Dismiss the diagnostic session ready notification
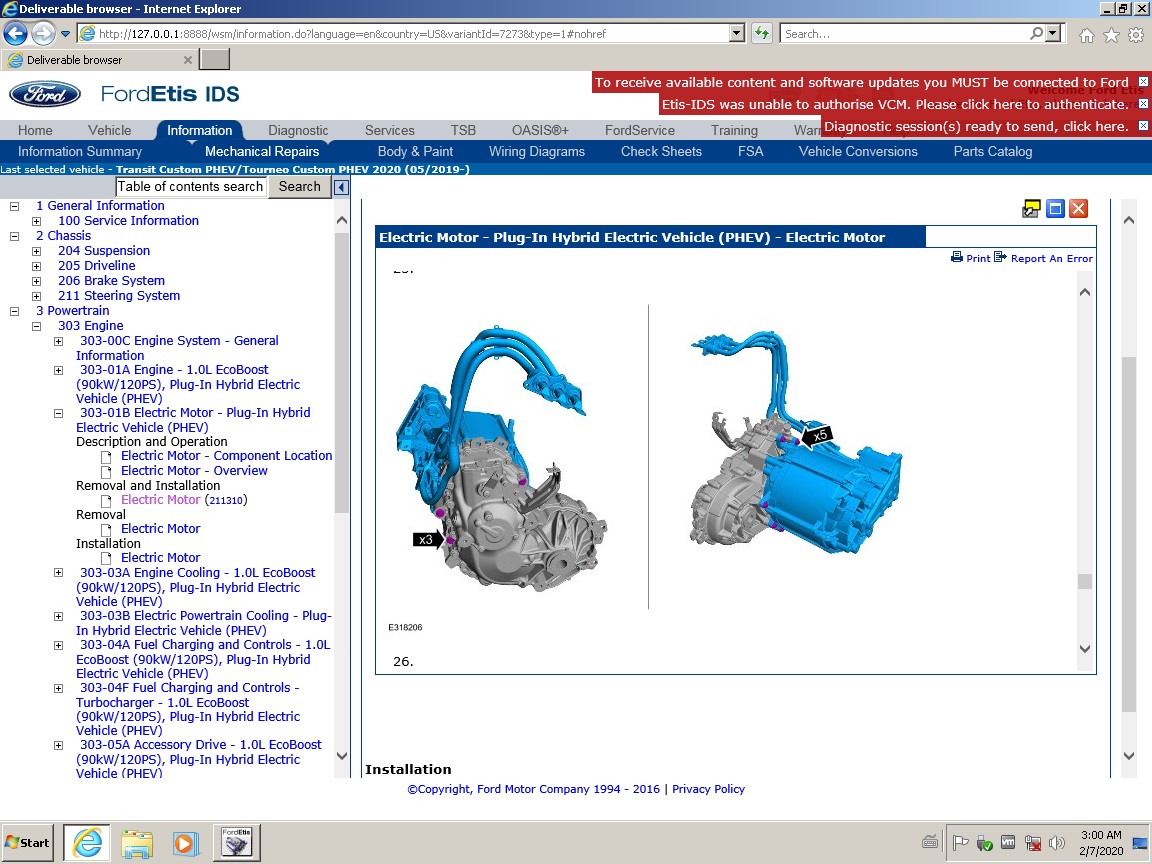The image size is (1152, 864). 1143,126
